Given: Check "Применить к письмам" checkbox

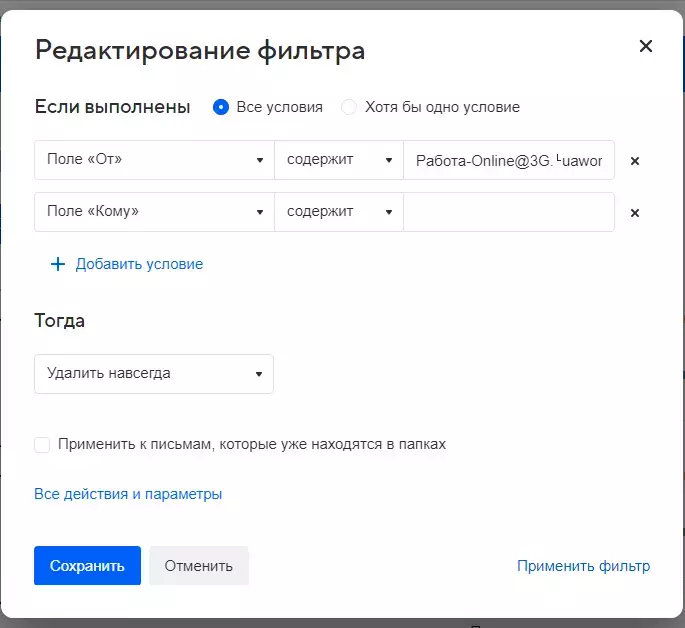Looking at the screenshot, I should (x=42, y=445).
